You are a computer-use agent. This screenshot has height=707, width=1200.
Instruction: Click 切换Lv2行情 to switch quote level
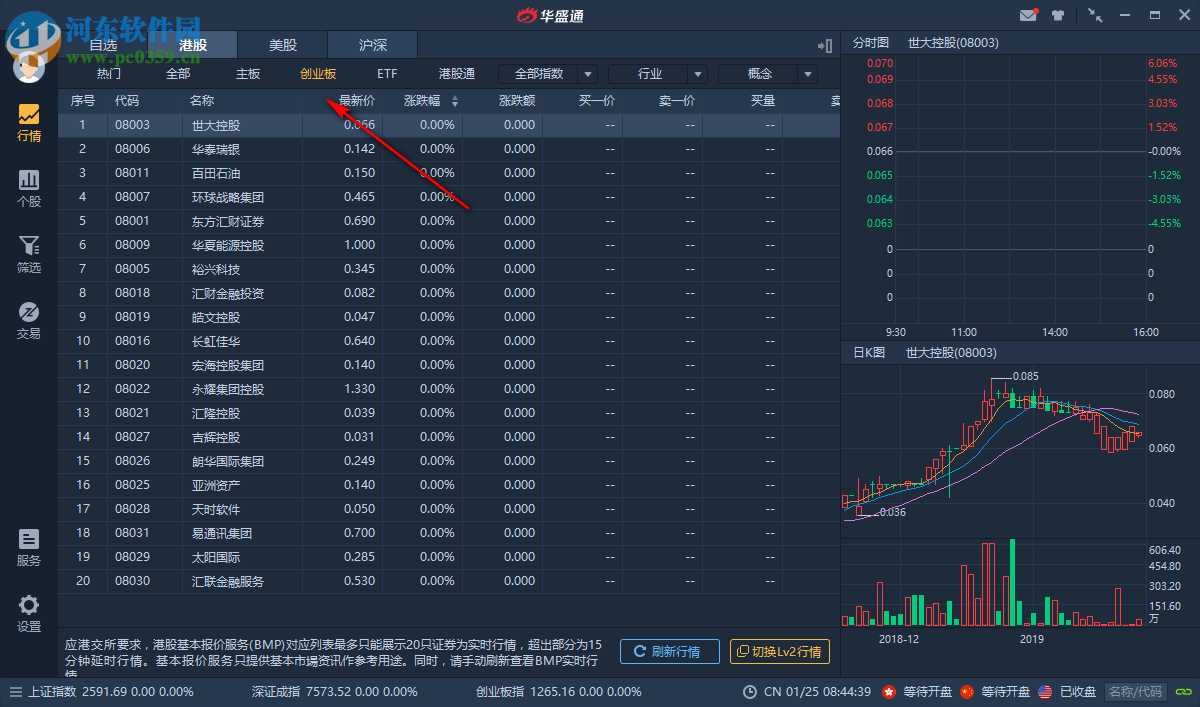[779, 651]
